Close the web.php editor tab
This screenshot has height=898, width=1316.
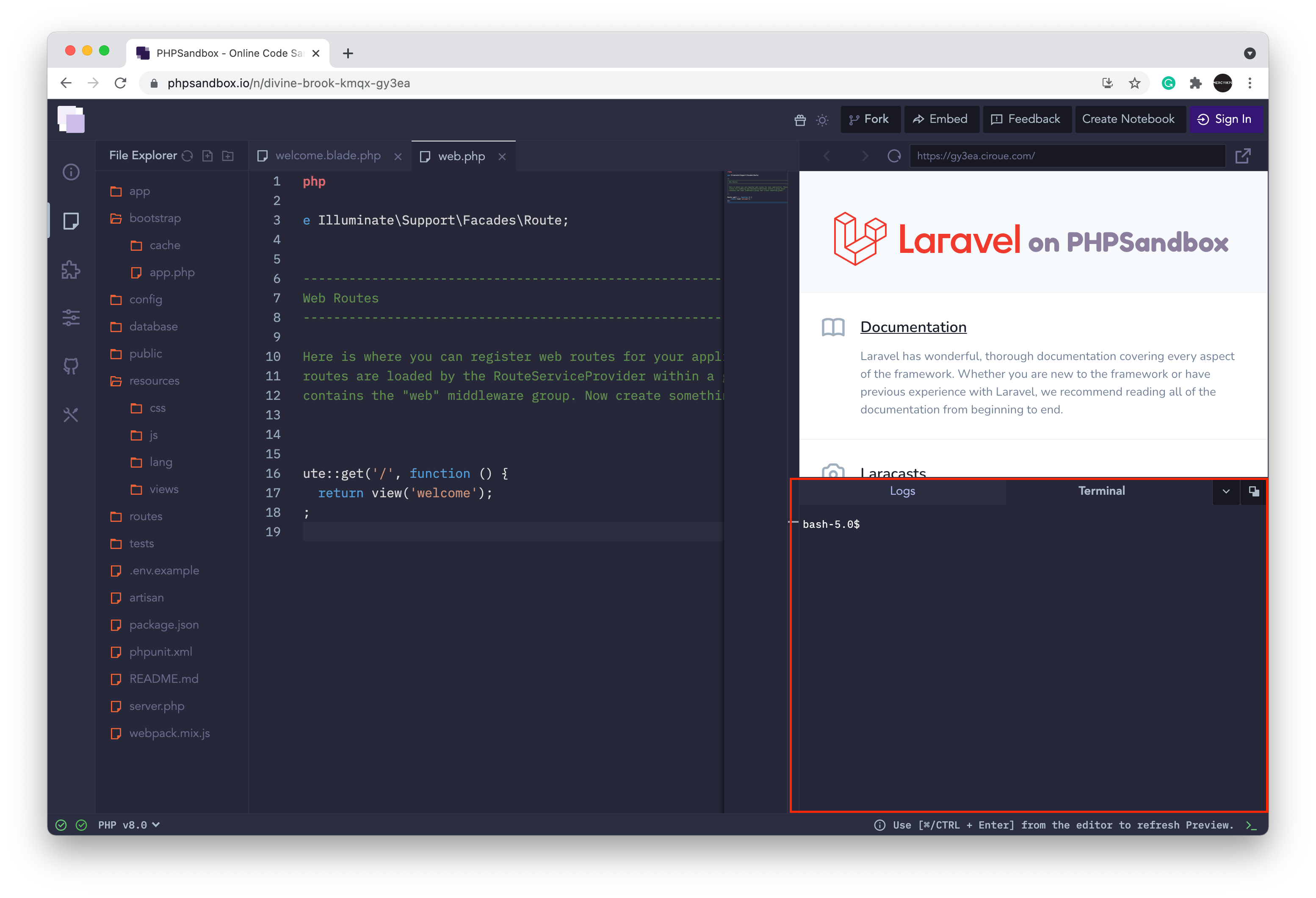(502, 156)
